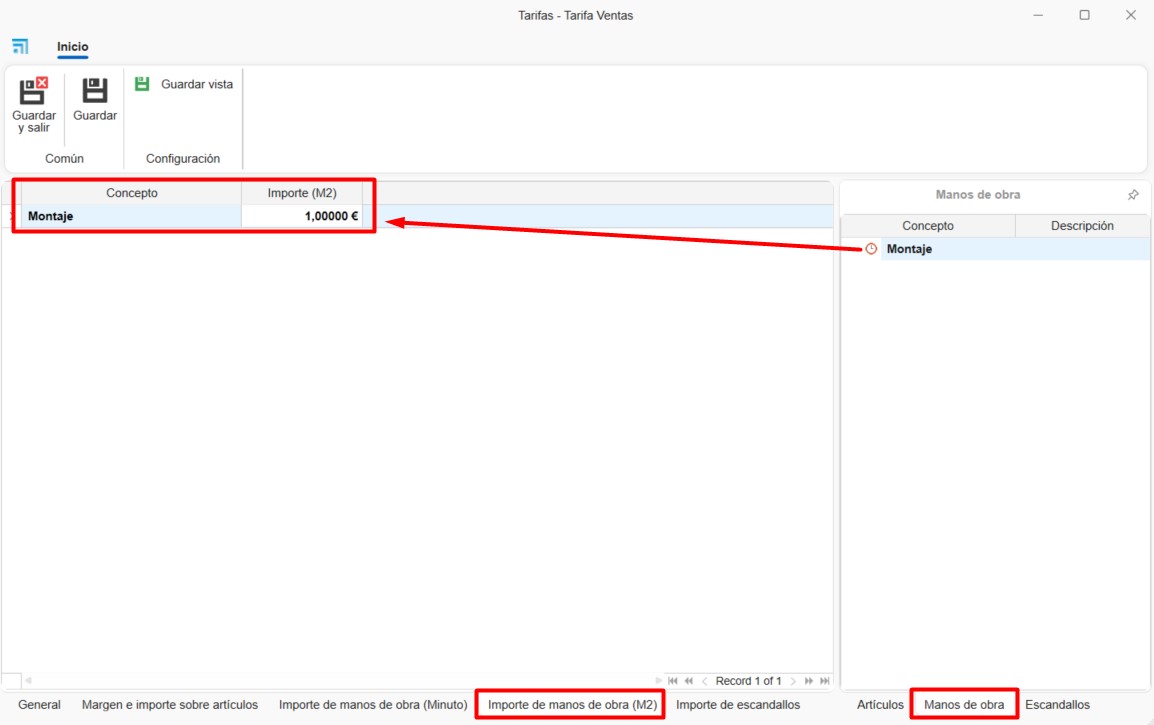The image size is (1154, 725).
Task: Switch to the General tab
Action: click(x=39, y=705)
